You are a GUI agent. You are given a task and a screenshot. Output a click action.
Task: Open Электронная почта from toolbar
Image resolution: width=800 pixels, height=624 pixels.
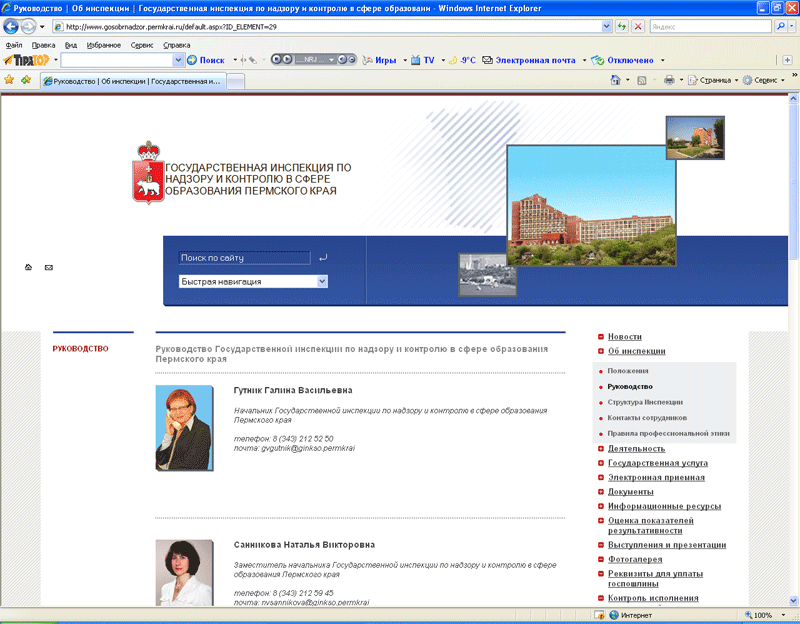pos(529,60)
